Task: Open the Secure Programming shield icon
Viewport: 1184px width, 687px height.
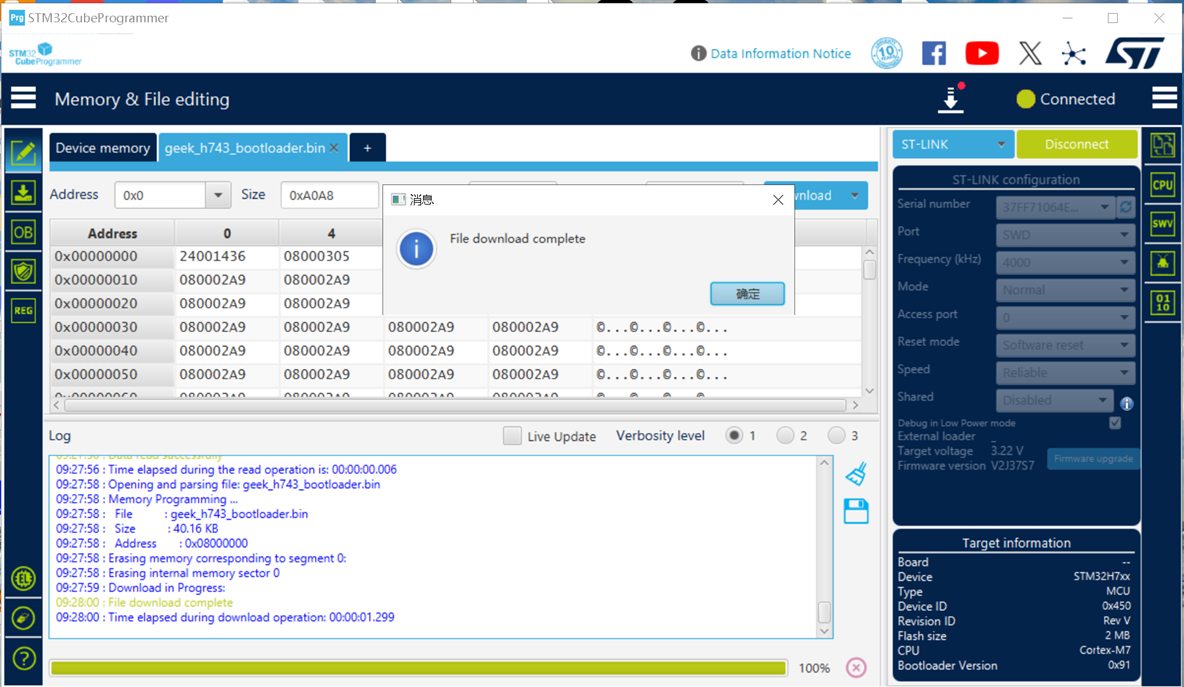Action: coord(23,271)
